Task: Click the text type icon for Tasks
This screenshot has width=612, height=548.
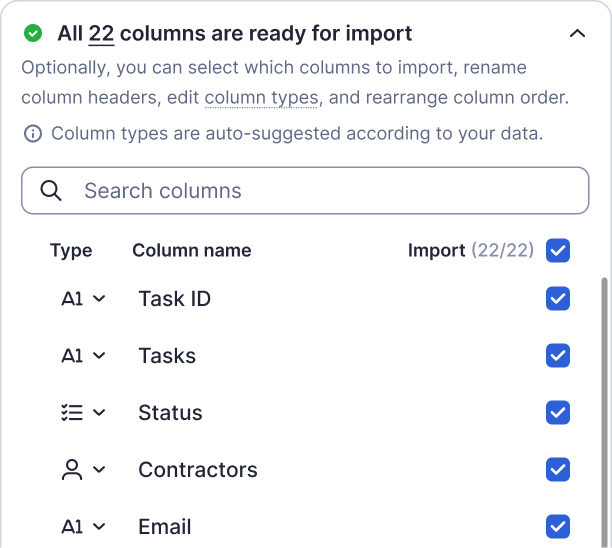Action: point(72,356)
